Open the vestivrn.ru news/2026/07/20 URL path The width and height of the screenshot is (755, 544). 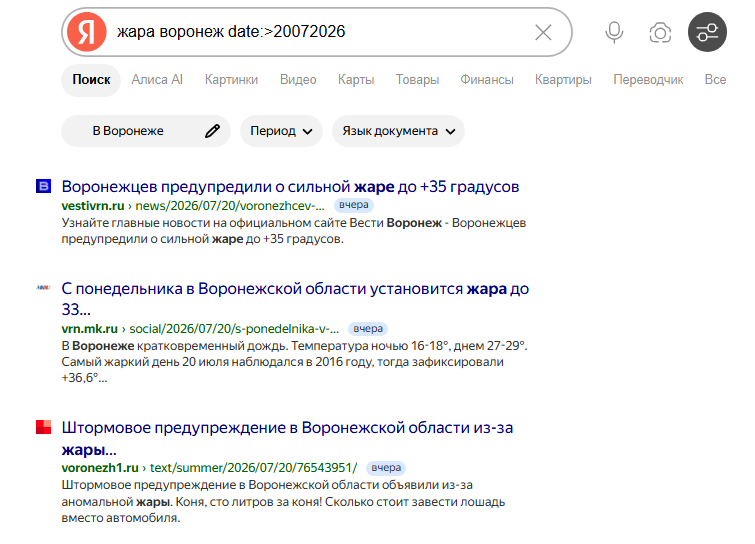point(230,206)
